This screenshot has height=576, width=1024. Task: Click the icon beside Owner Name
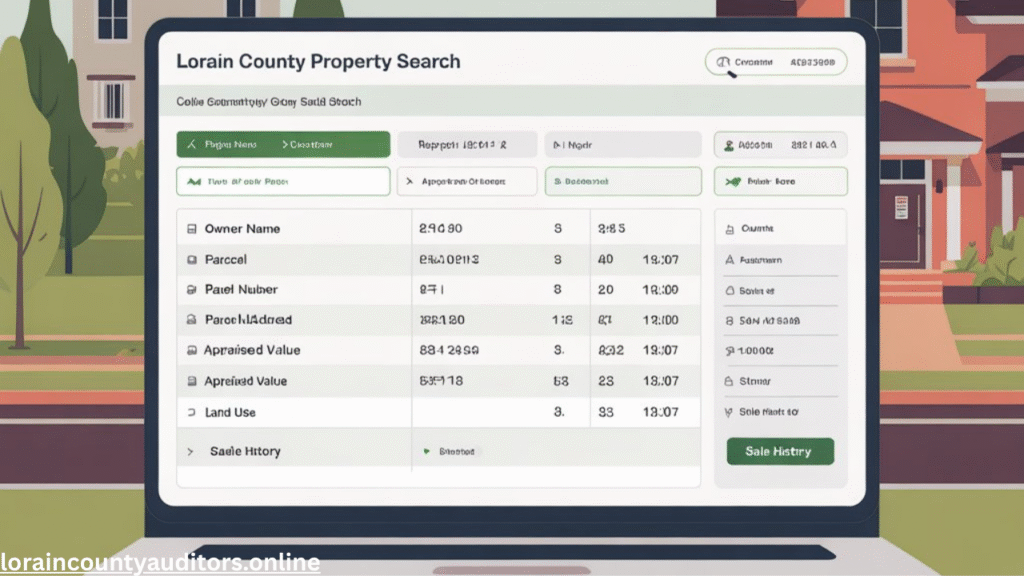(x=191, y=229)
